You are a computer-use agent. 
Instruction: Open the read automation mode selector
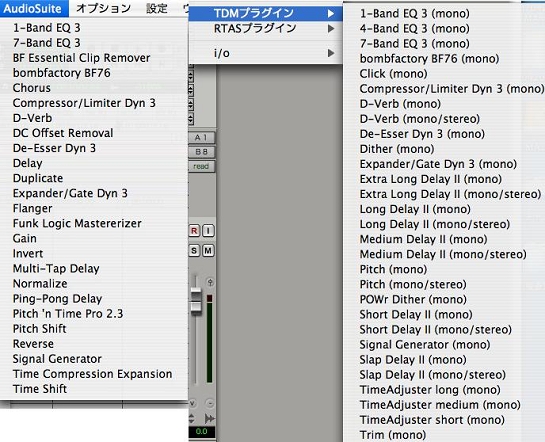click(x=202, y=166)
